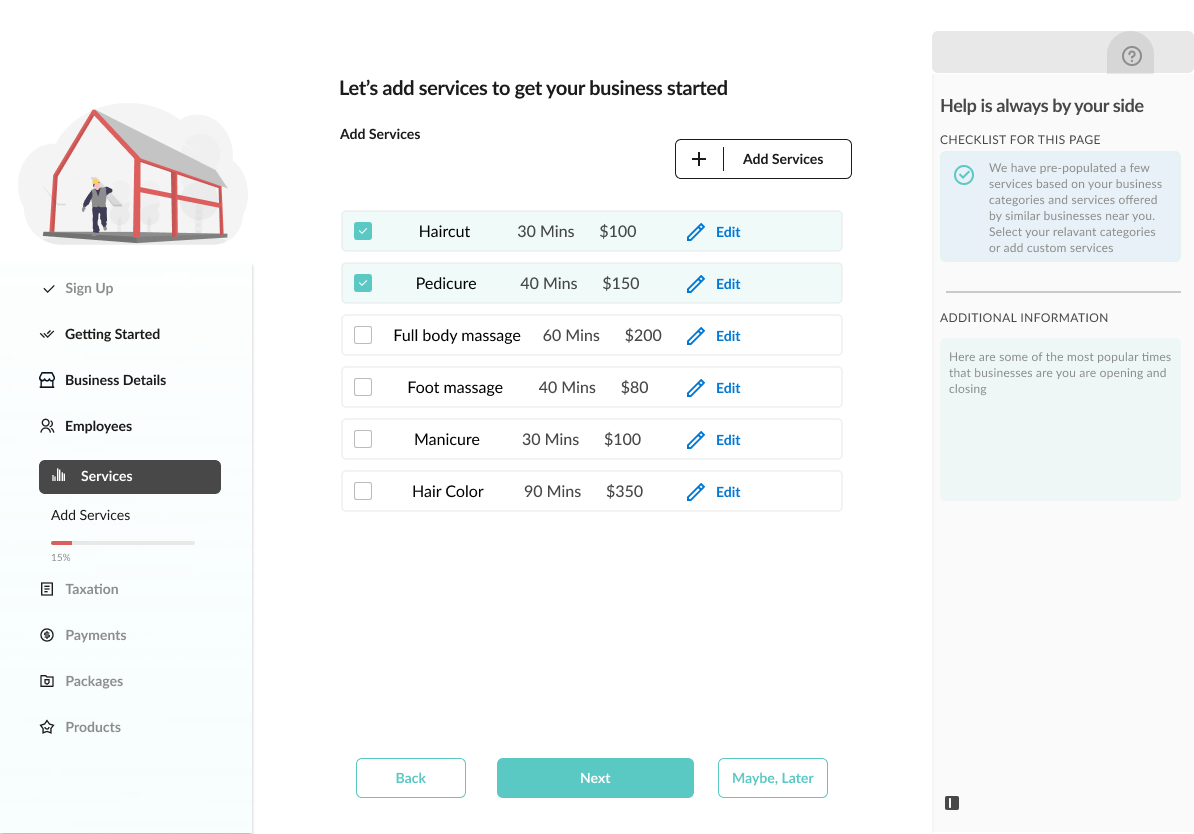Click the 15% progress bar
Image resolution: width=1194 pixels, height=834 pixels.
(x=123, y=543)
